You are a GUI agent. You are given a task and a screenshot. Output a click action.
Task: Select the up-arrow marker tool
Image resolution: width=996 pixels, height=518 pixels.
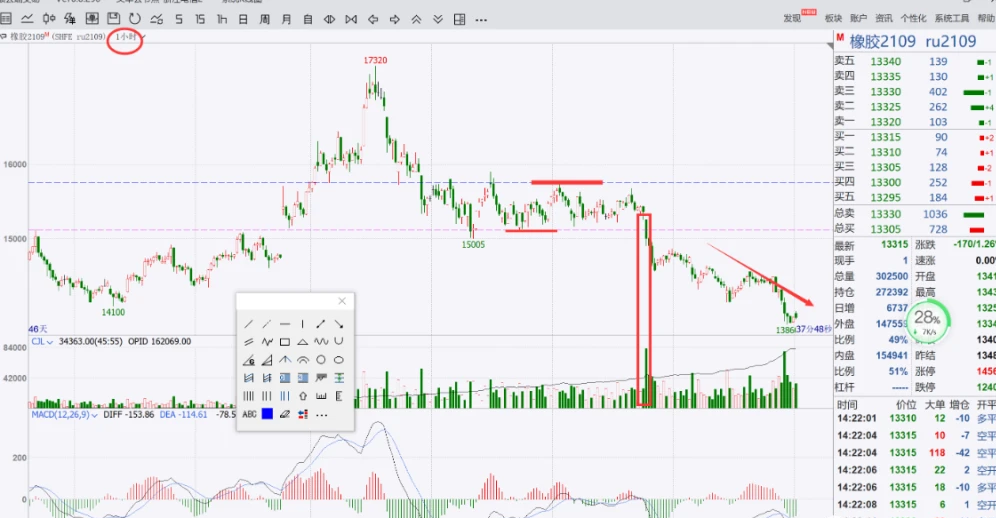(302, 396)
